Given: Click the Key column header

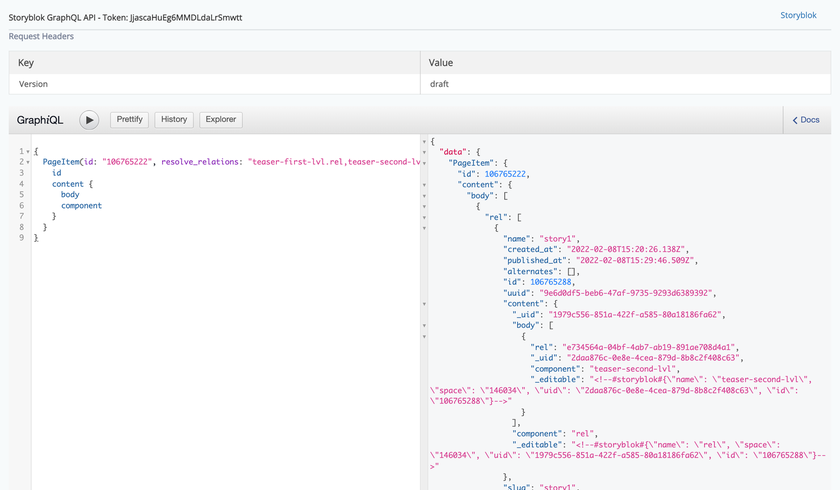Looking at the screenshot, I should tap(26, 63).
